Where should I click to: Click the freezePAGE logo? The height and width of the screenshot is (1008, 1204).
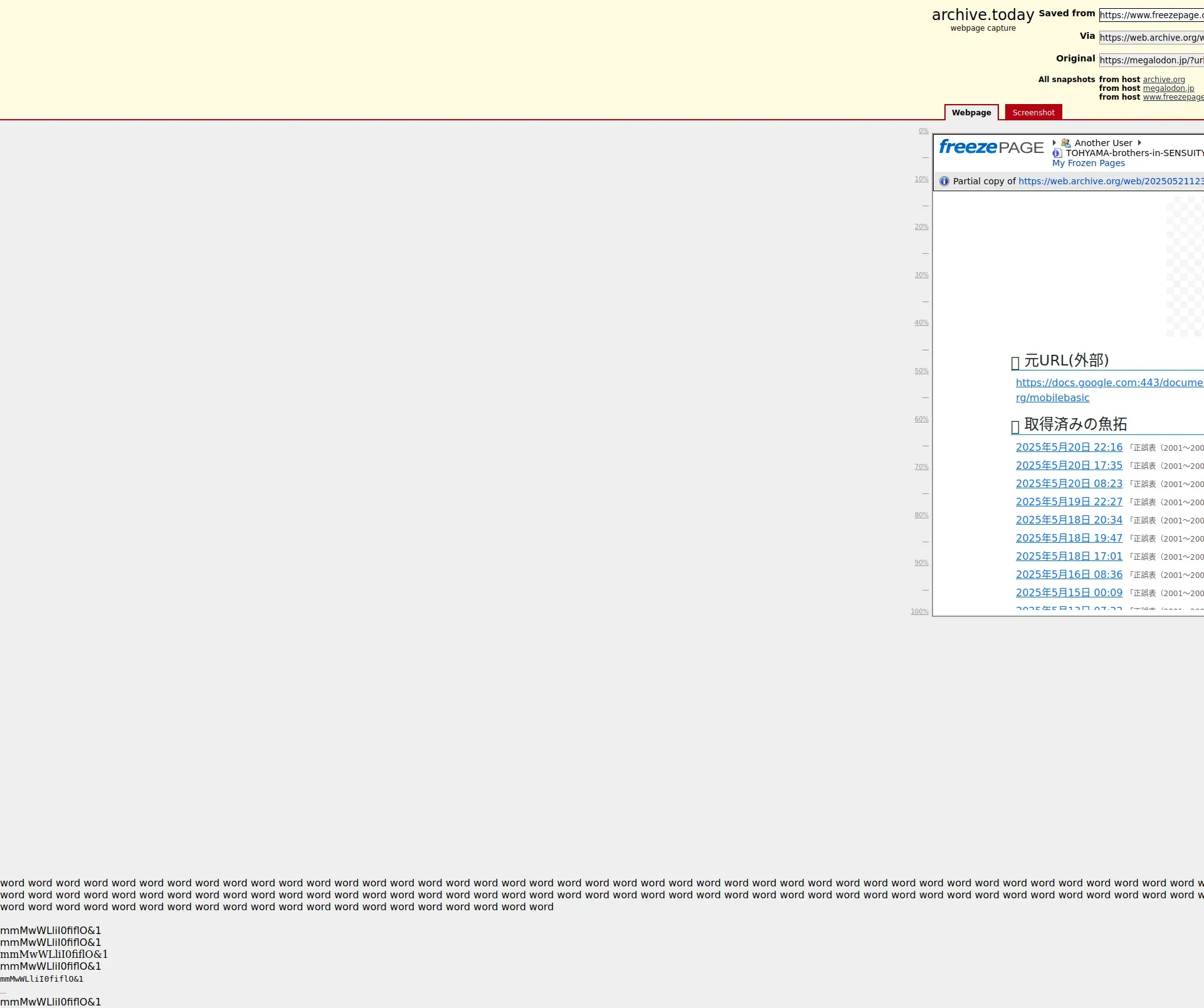click(x=991, y=147)
